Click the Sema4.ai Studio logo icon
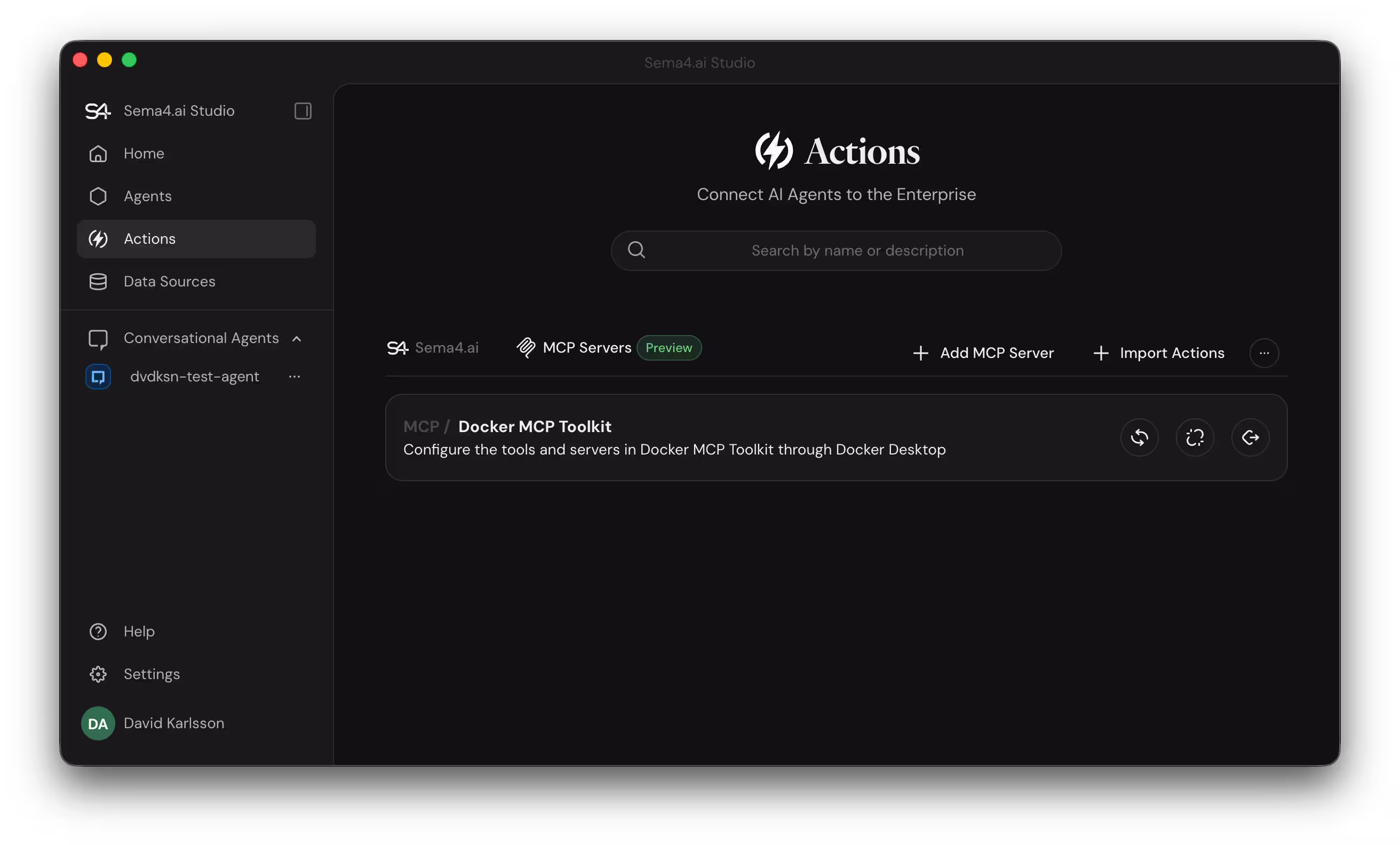The image size is (1400, 845). point(98,111)
